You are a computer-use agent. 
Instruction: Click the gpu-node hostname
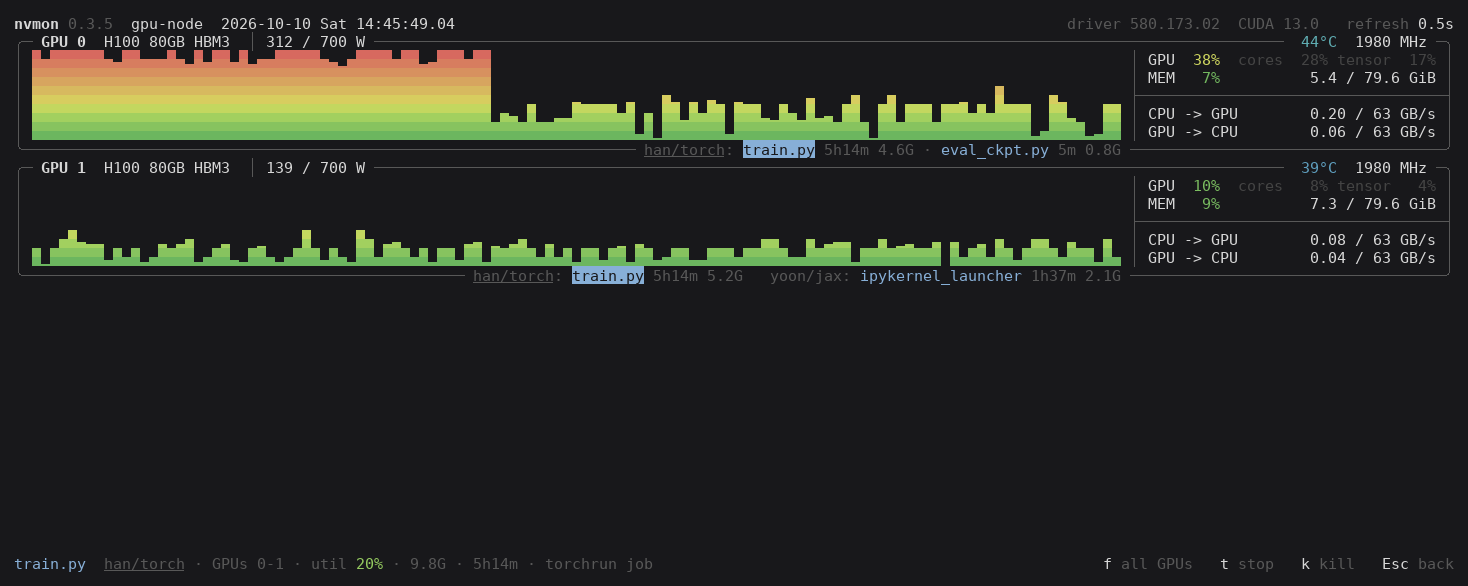167,24
